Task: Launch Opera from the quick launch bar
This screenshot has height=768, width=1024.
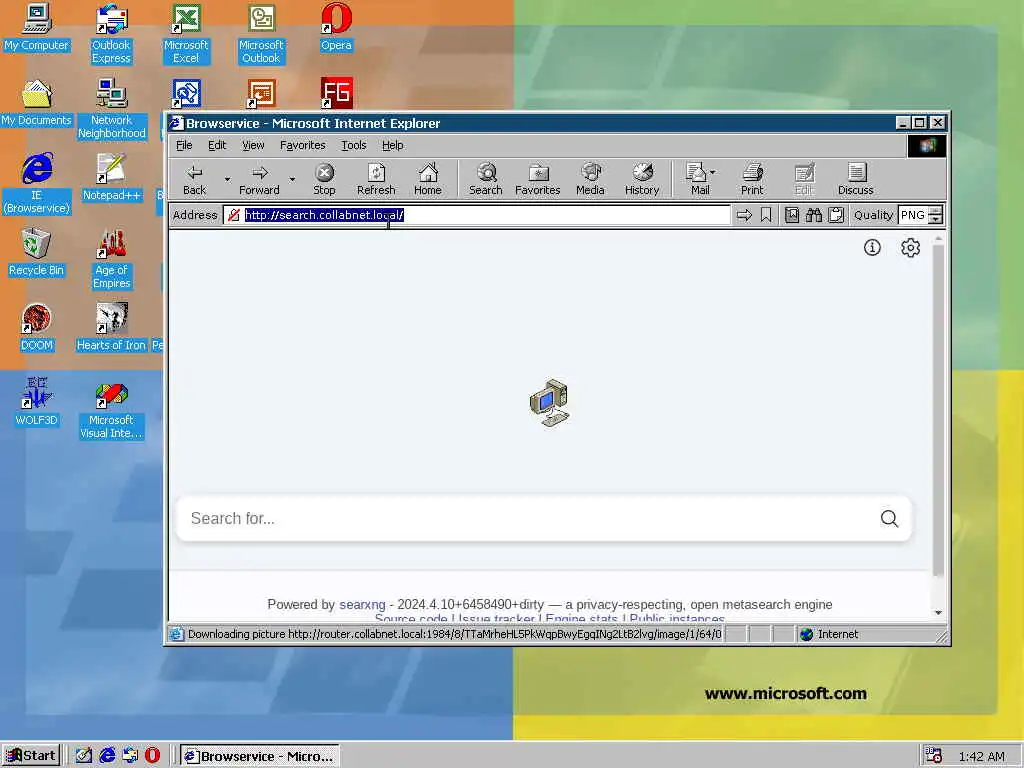Action: click(152, 756)
